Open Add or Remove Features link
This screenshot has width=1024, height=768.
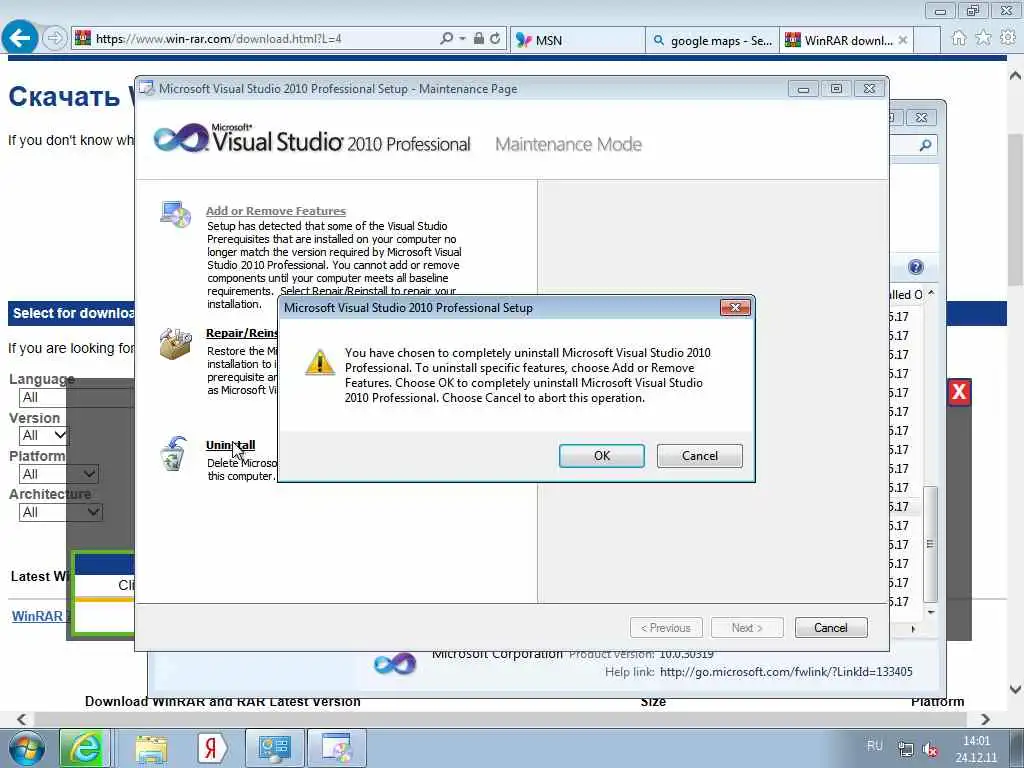[x=276, y=211]
